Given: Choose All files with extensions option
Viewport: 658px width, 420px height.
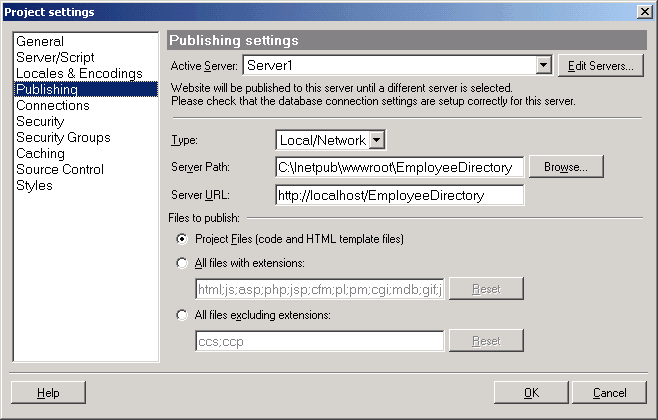Looking at the screenshot, I should tap(181, 263).
